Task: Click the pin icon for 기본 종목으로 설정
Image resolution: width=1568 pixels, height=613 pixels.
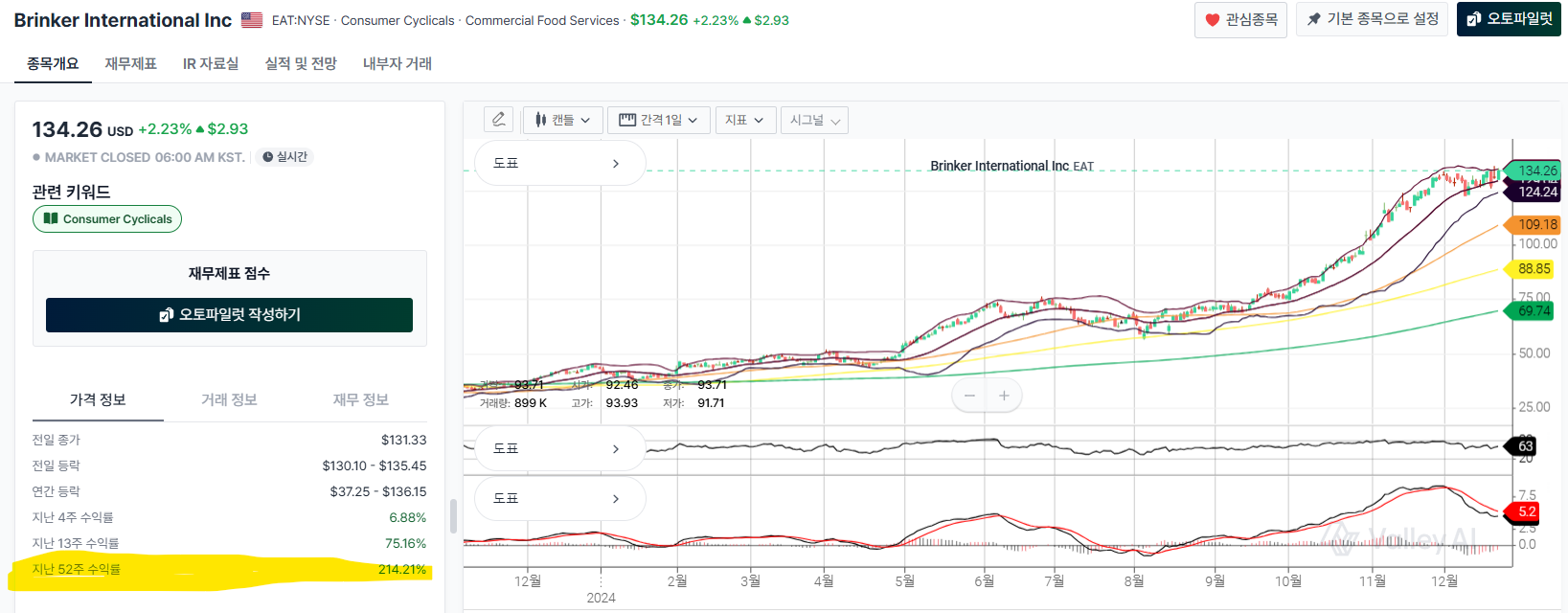Action: pos(1314,19)
